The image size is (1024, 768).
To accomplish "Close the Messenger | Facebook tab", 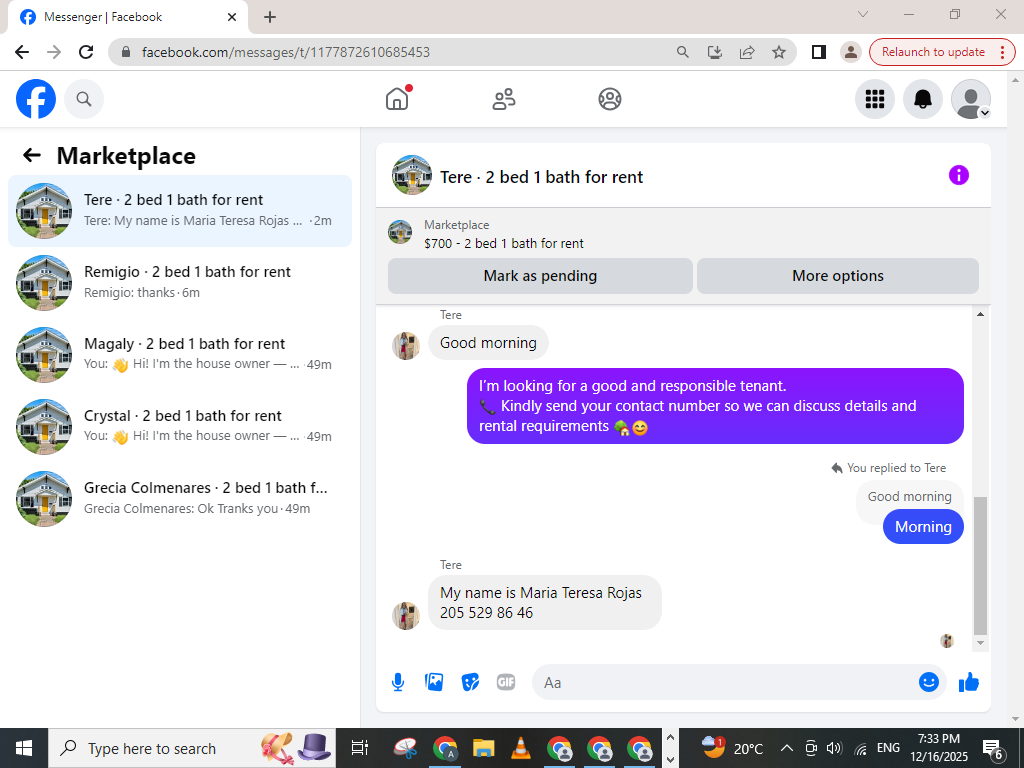I will [232, 17].
